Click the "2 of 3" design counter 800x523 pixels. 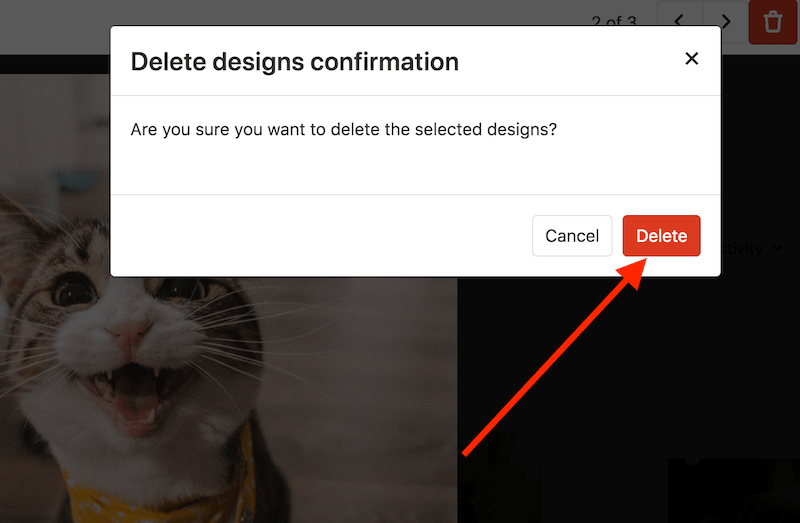coord(614,21)
